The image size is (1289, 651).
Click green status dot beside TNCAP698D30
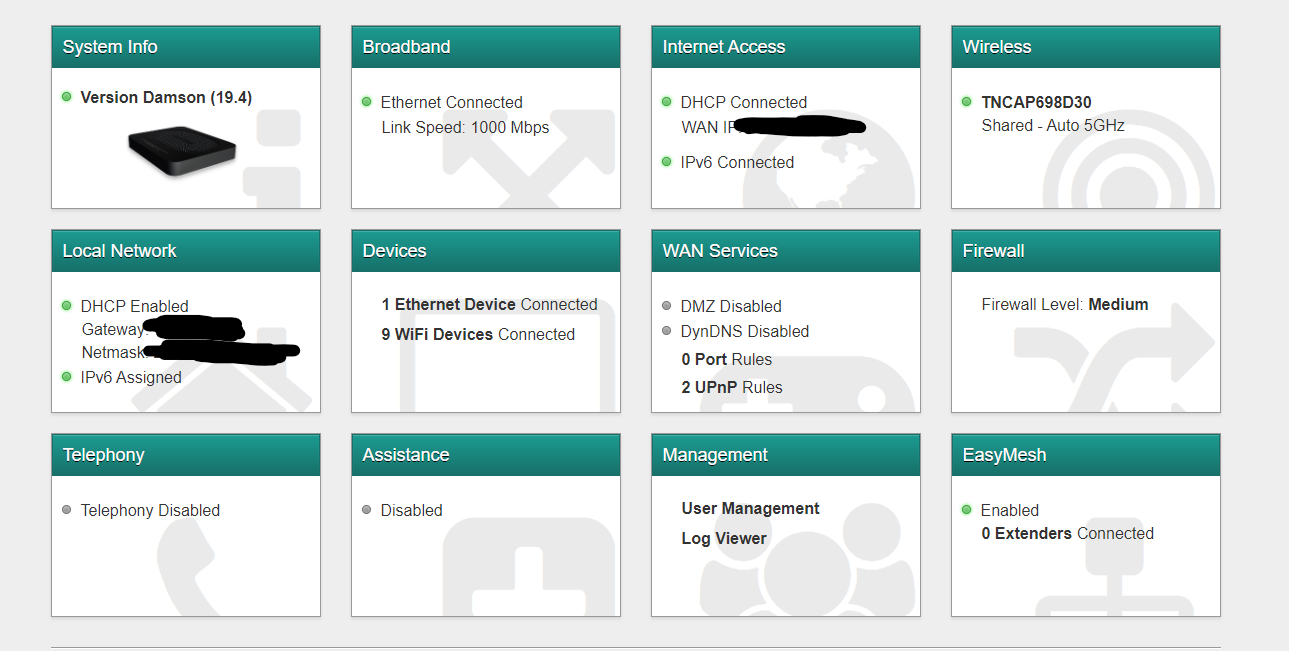pos(967,102)
